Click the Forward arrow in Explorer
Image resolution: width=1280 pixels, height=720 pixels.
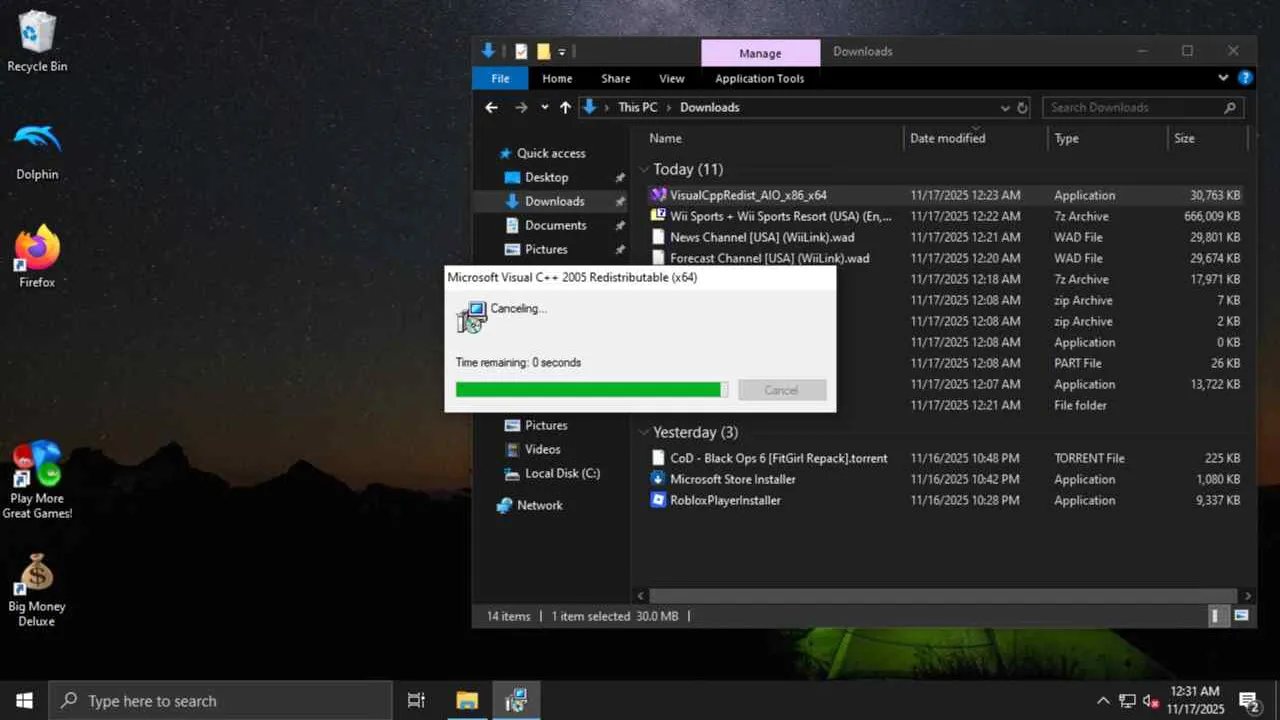click(521, 107)
